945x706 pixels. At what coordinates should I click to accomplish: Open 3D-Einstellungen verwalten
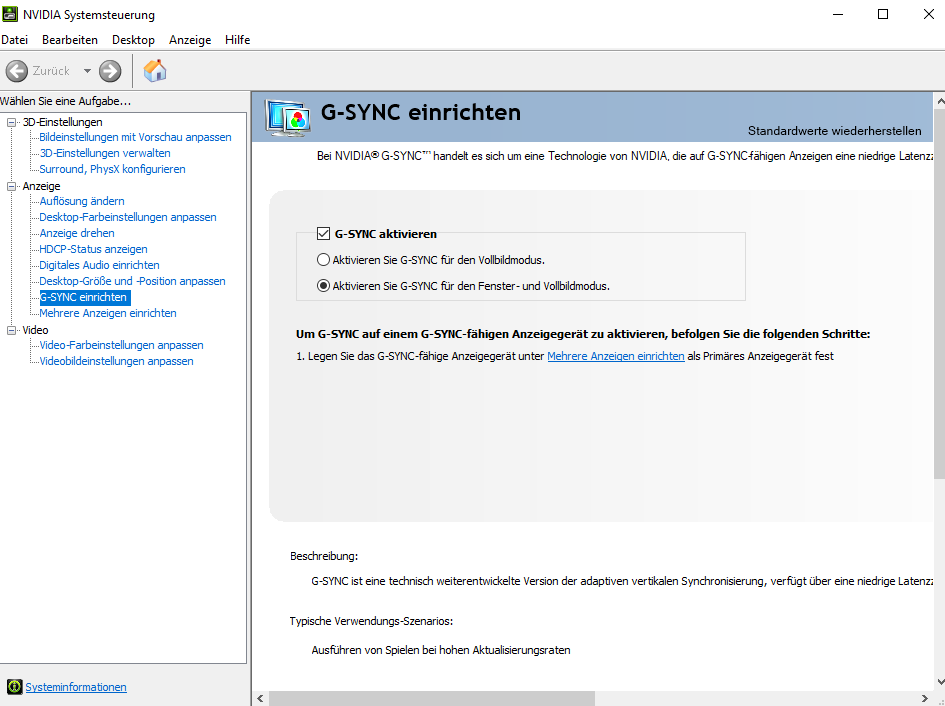click(x=105, y=153)
